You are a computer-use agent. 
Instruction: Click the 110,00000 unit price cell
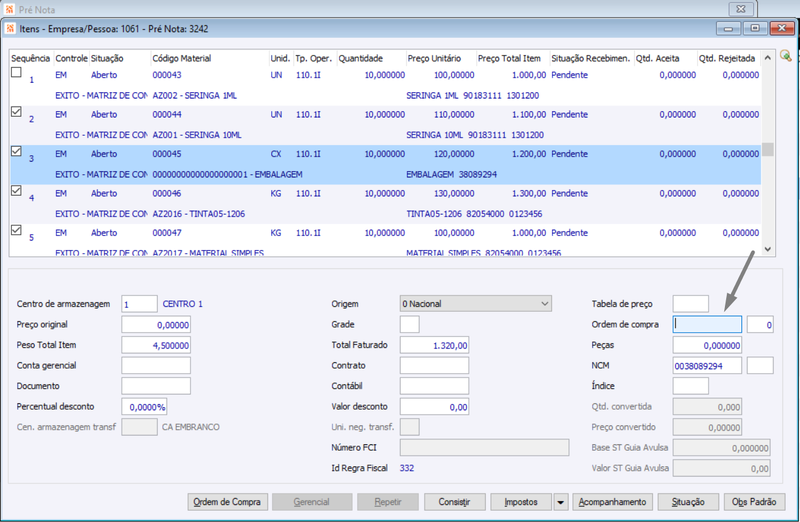pyautogui.click(x=454, y=114)
